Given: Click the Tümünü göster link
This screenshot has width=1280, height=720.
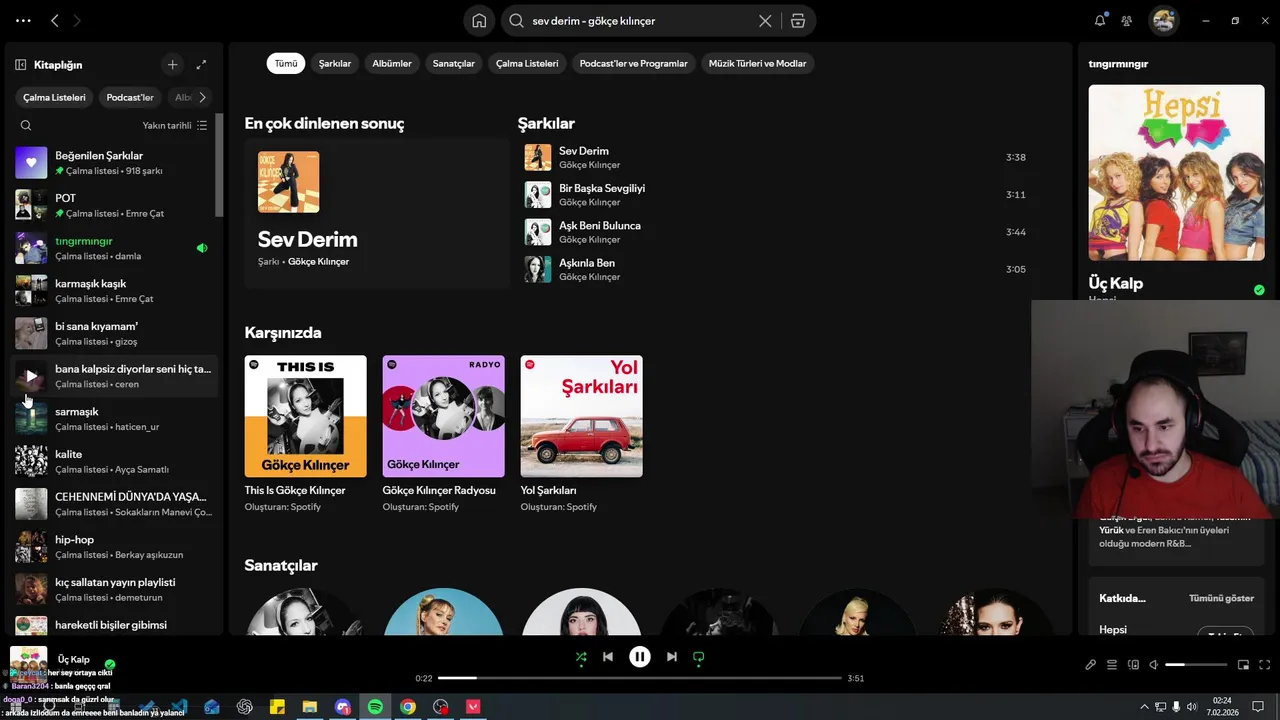Looking at the screenshot, I should coord(1221,598).
